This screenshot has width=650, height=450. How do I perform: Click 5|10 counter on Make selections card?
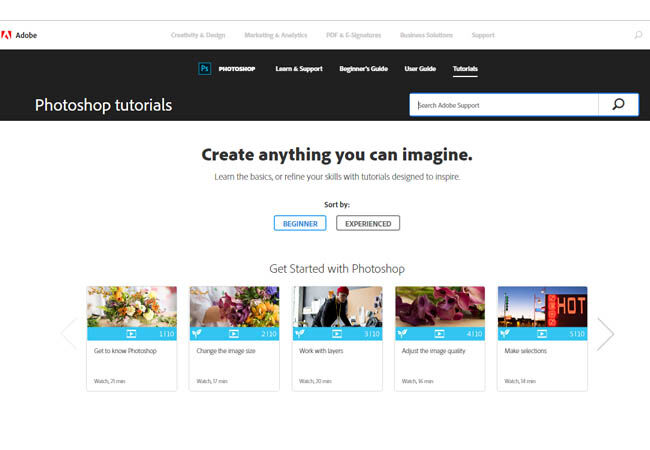click(577, 334)
